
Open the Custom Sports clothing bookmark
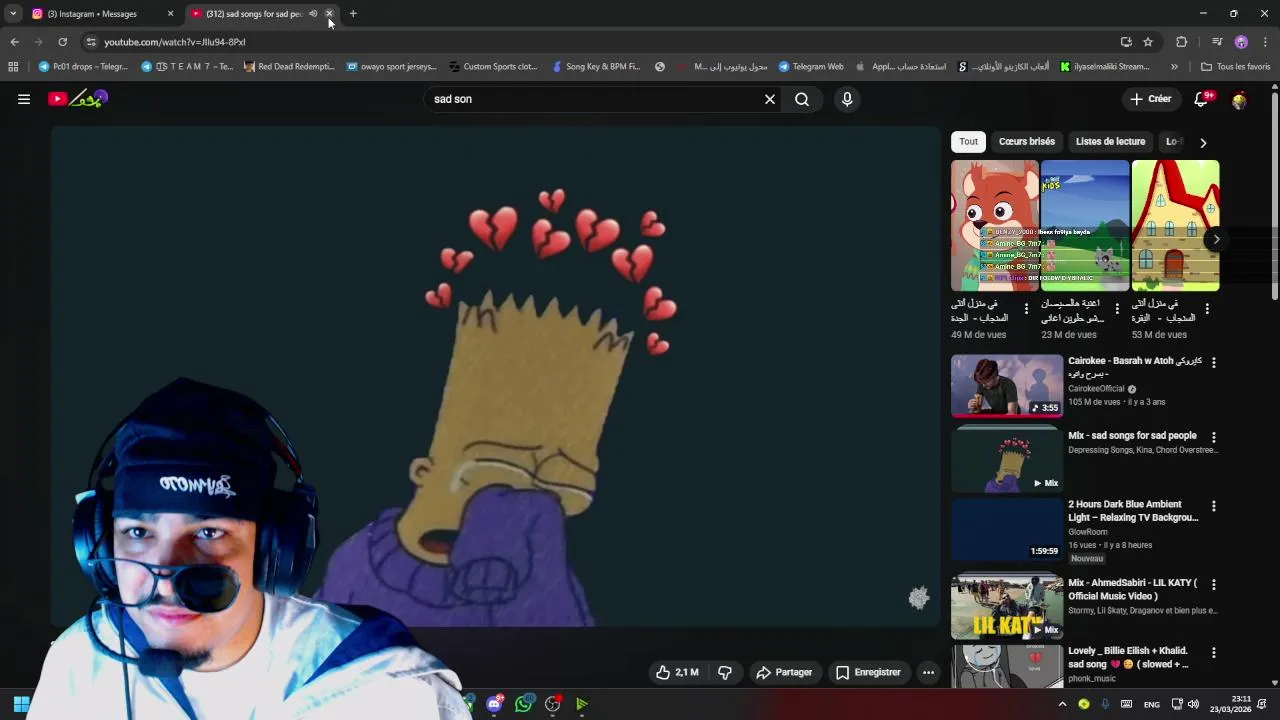pyautogui.click(x=494, y=67)
